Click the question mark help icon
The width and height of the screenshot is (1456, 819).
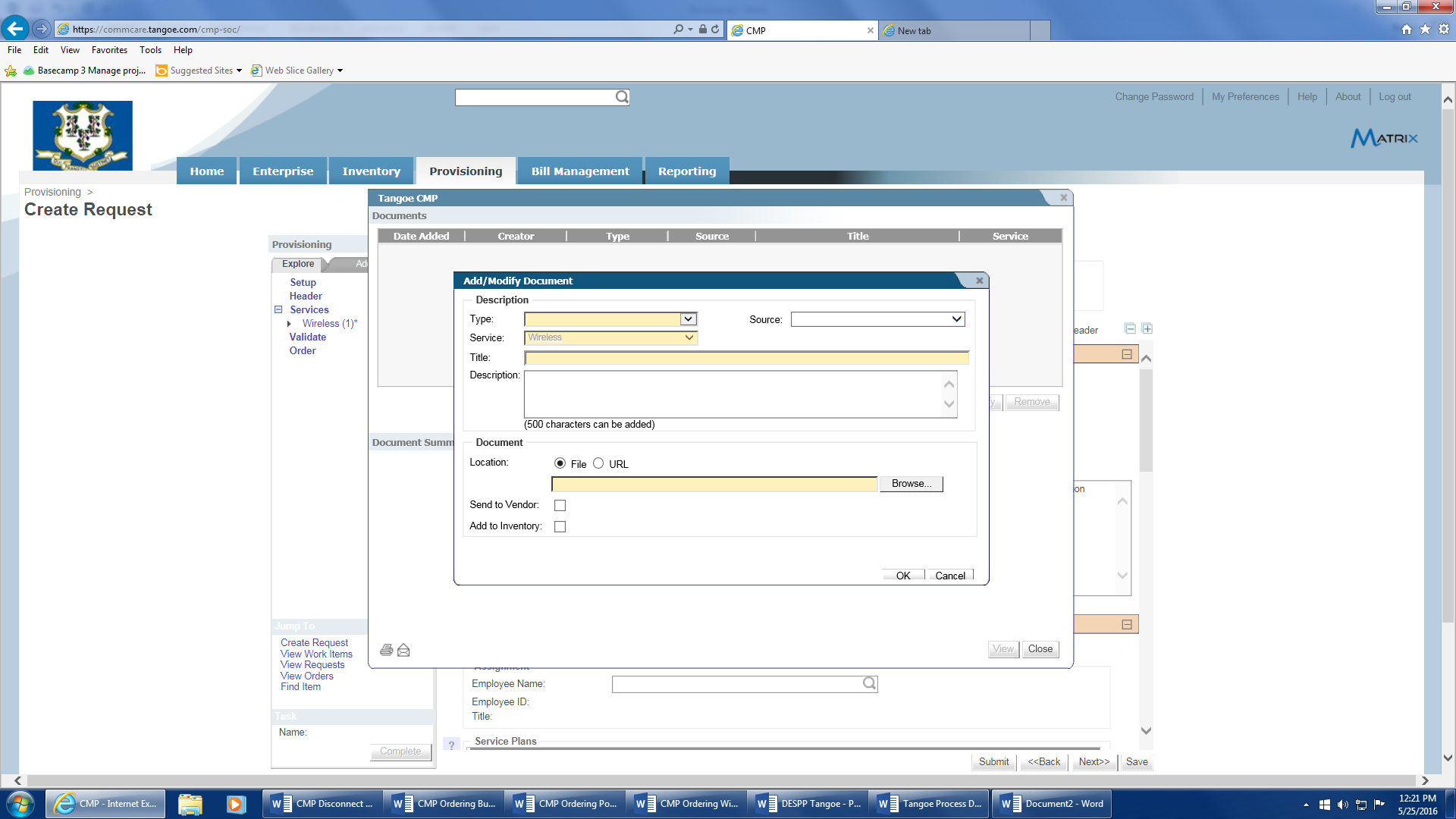tap(451, 745)
